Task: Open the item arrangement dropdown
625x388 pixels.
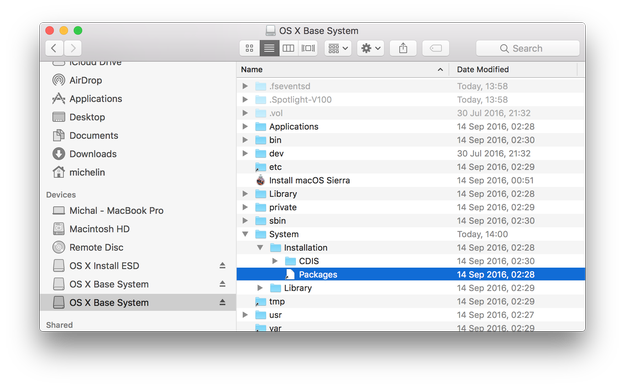Action: (x=338, y=48)
